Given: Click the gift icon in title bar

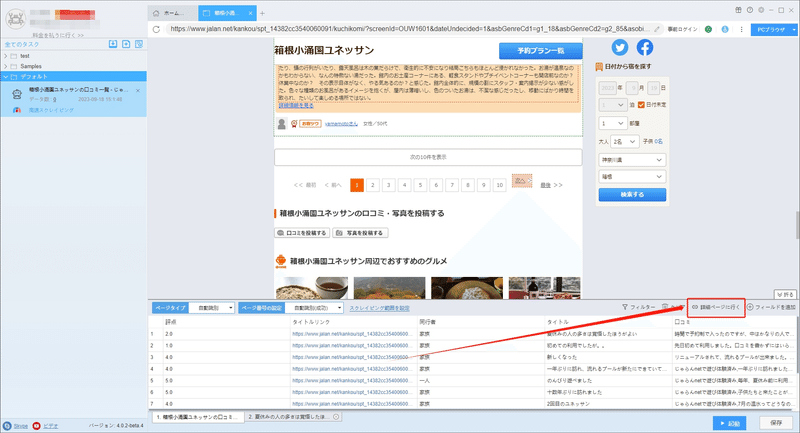Looking at the screenshot, I should tap(738, 10).
